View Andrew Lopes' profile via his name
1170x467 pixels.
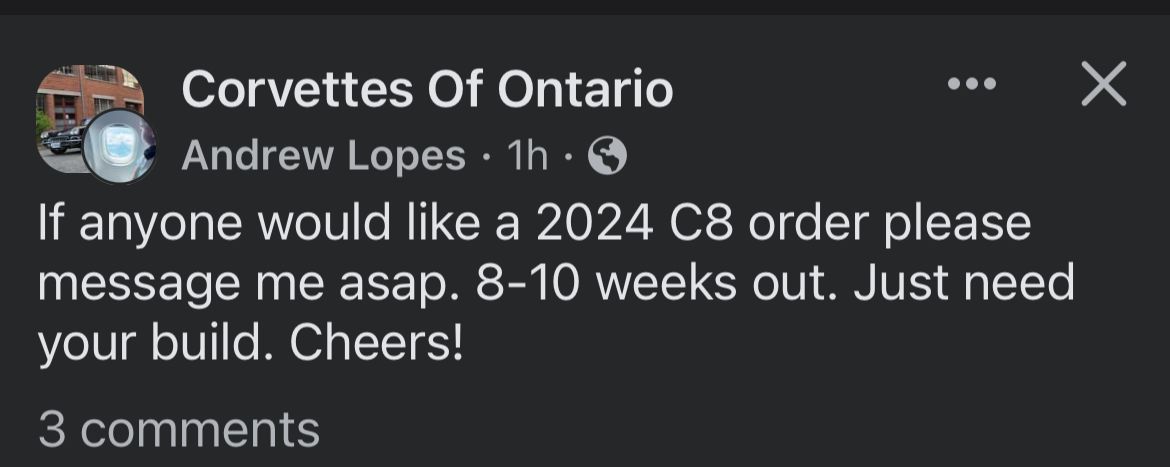(323, 156)
